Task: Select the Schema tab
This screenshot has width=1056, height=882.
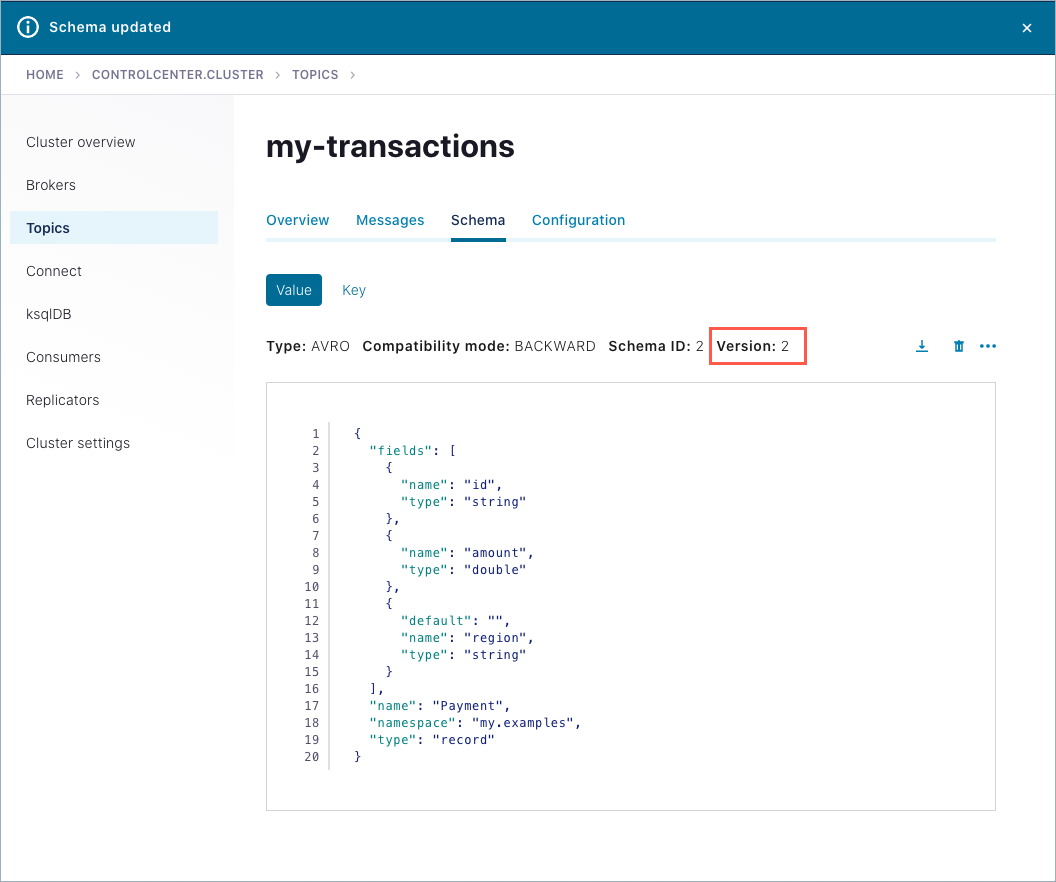Action: coord(478,220)
